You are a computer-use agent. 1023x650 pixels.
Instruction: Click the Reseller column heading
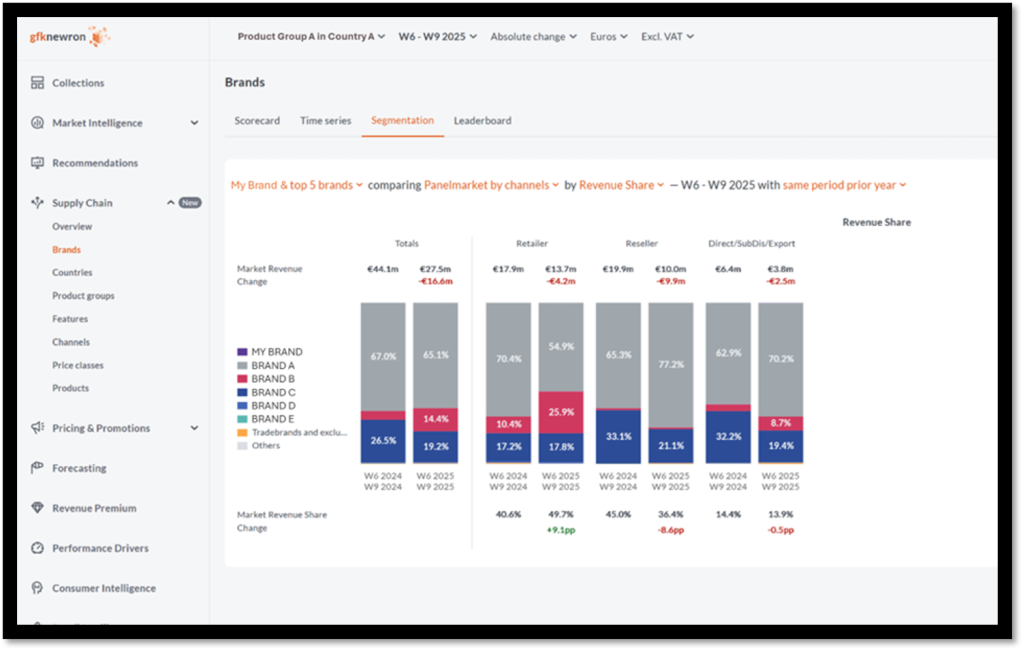click(641, 243)
